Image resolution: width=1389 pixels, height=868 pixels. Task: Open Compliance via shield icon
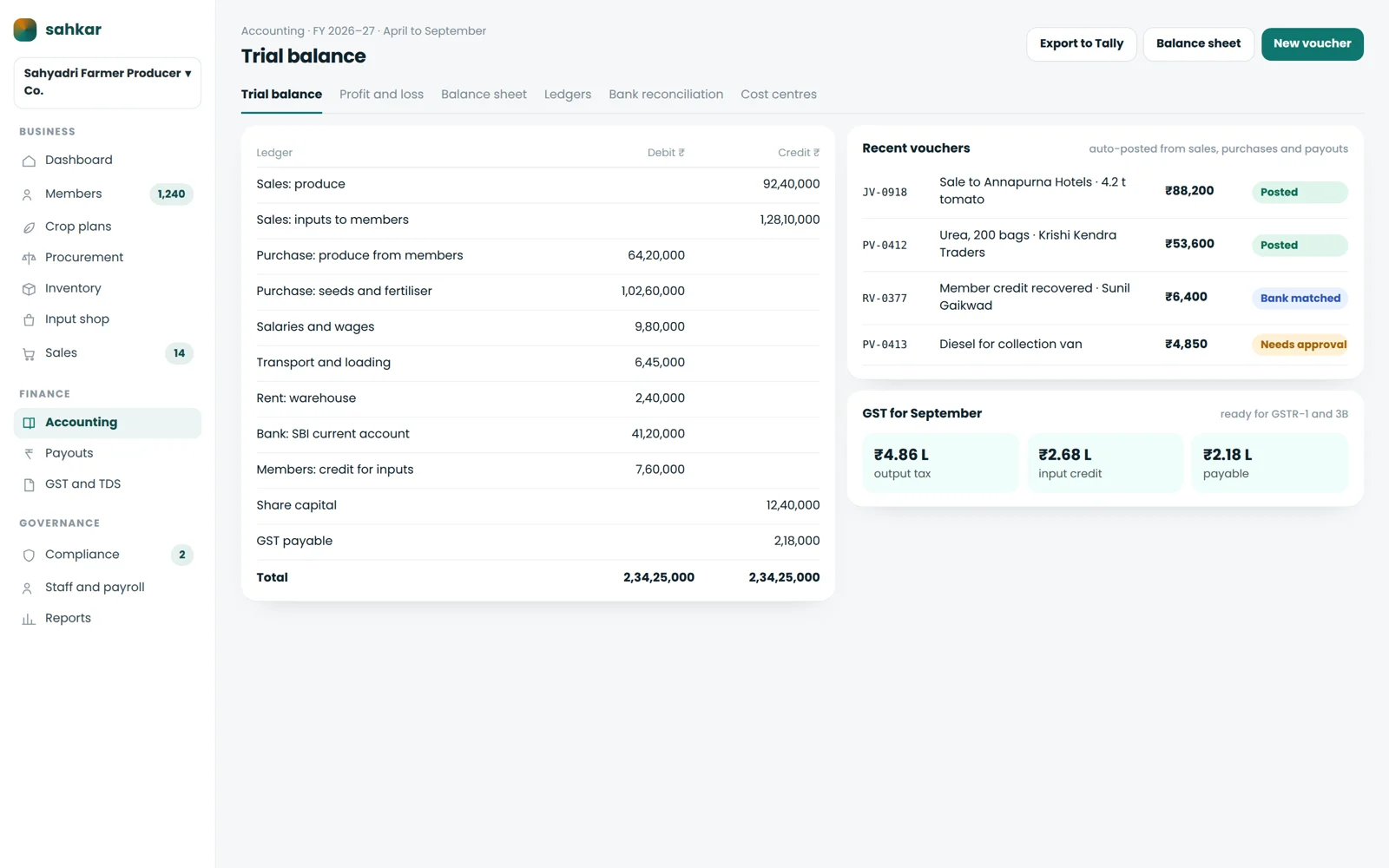[29, 555]
